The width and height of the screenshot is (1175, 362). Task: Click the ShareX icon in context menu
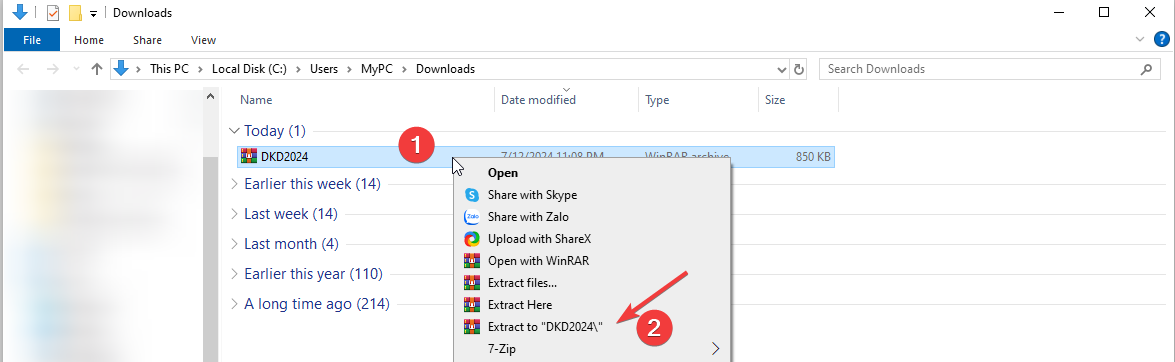(x=471, y=239)
